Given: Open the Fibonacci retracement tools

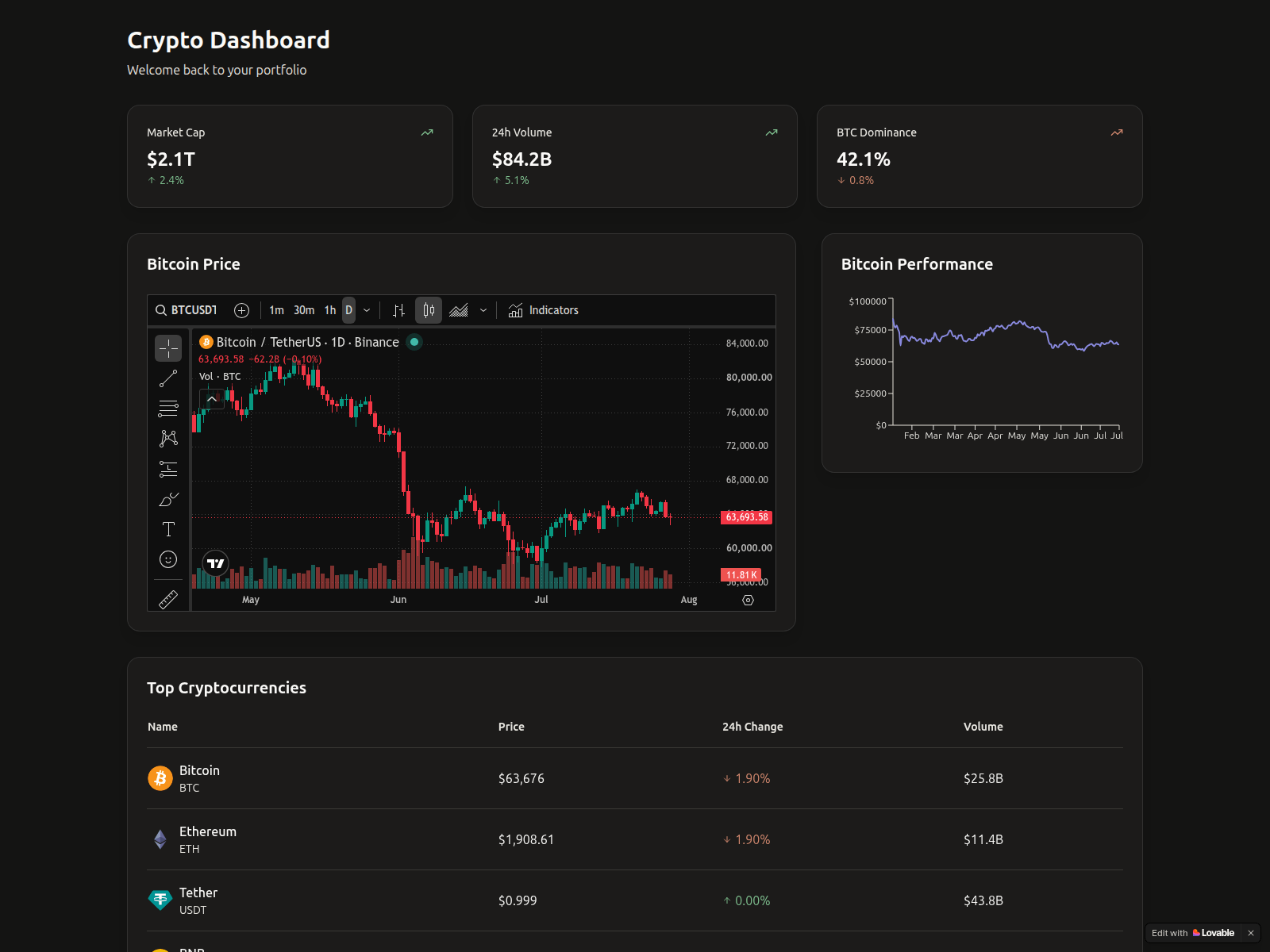Looking at the screenshot, I should pos(168,409).
